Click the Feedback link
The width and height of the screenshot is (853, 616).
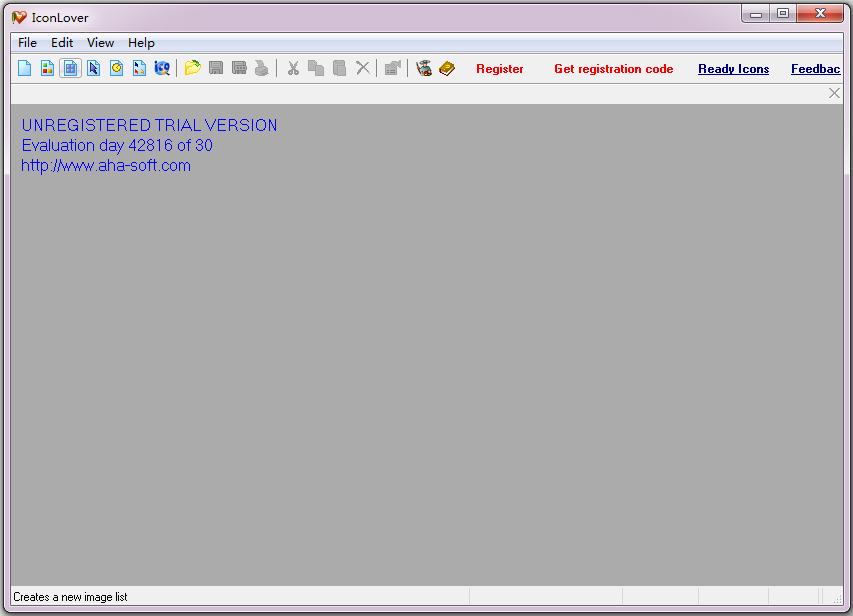pos(815,69)
